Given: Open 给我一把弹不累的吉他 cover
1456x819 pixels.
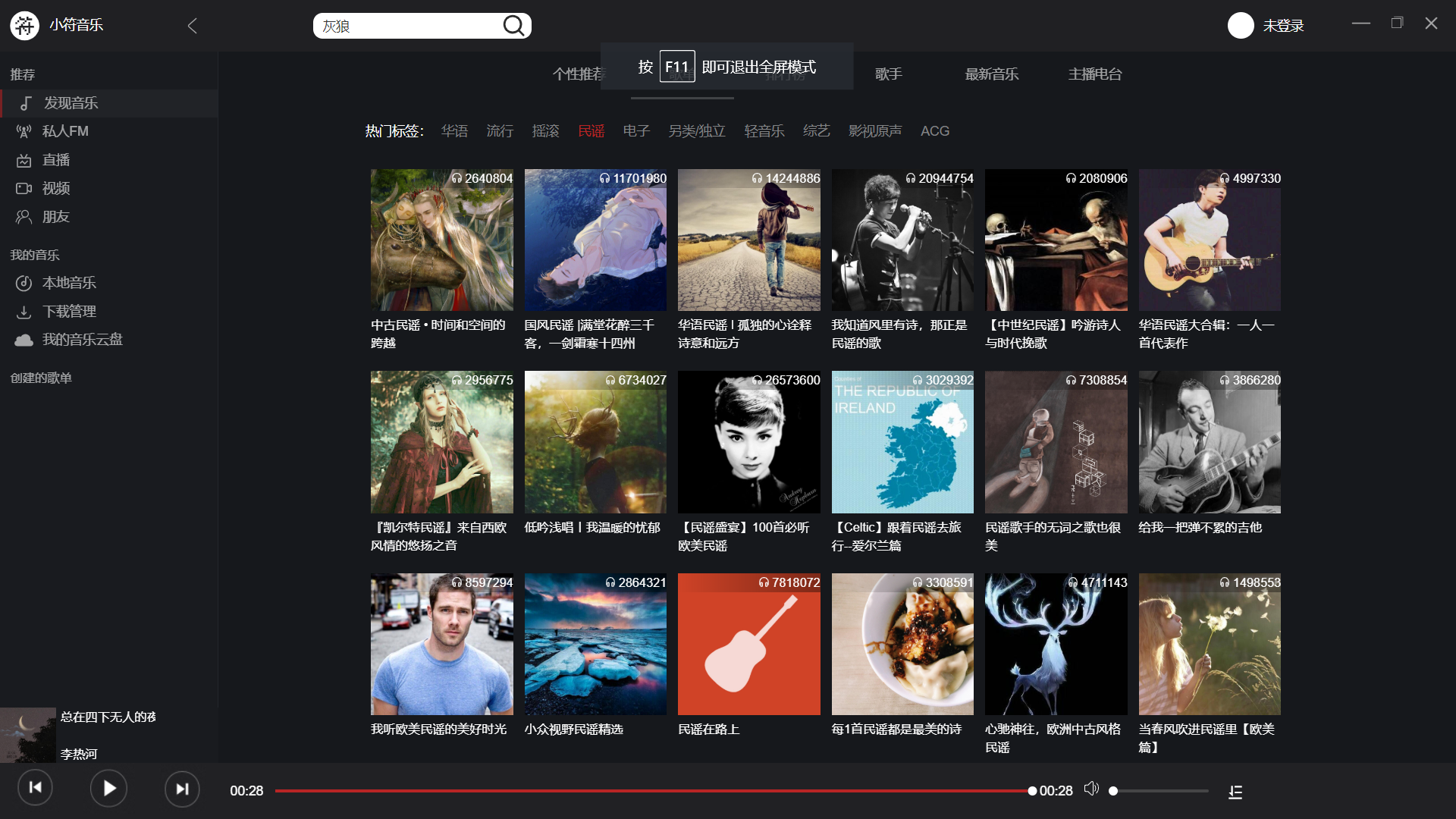Looking at the screenshot, I should (x=1210, y=442).
